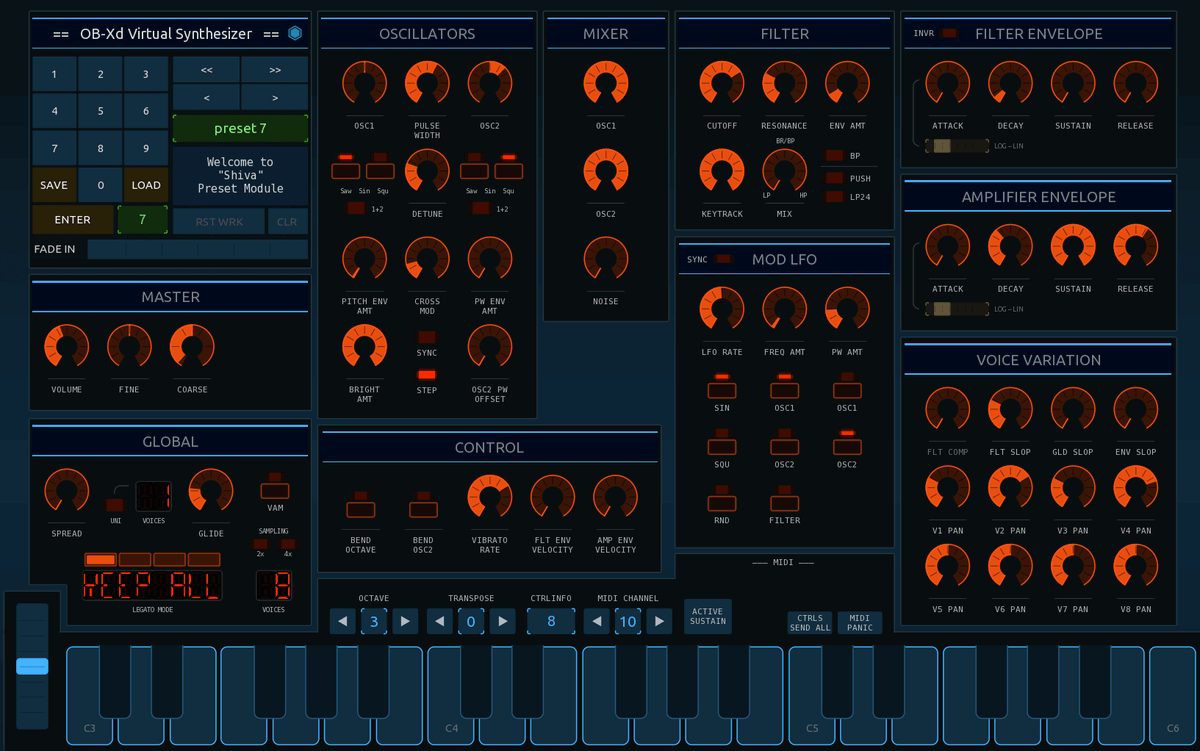Click the Cross Mod knob
Image resolution: width=1200 pixels, height=751 pixels.
427,259
